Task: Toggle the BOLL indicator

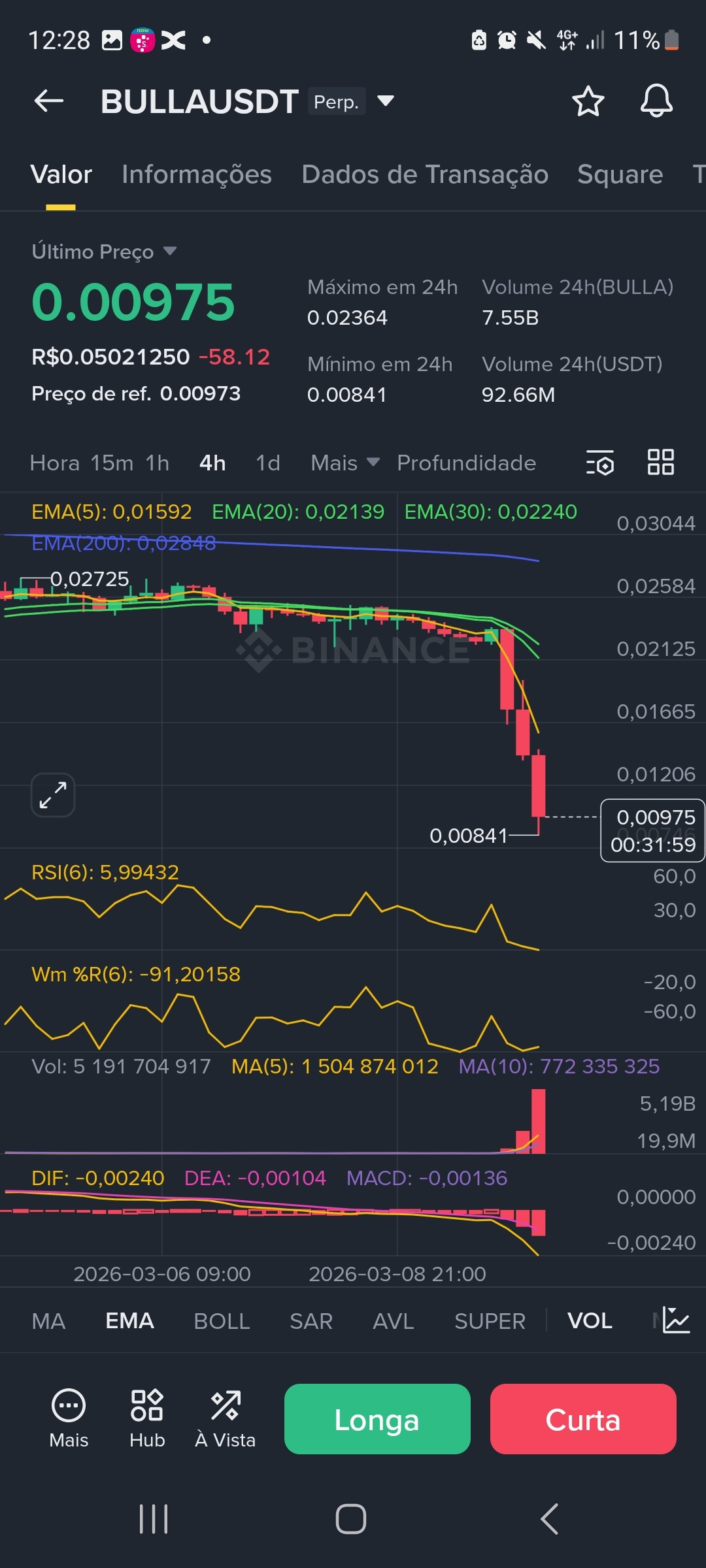Action: (222, 1321)
